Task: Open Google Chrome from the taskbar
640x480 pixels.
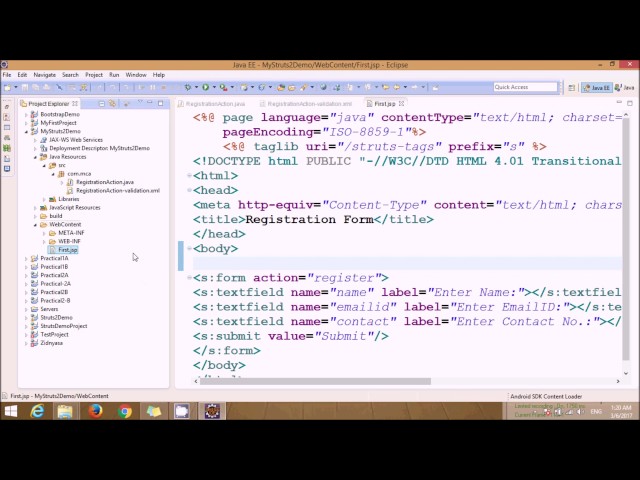Action: coord(124,411)
